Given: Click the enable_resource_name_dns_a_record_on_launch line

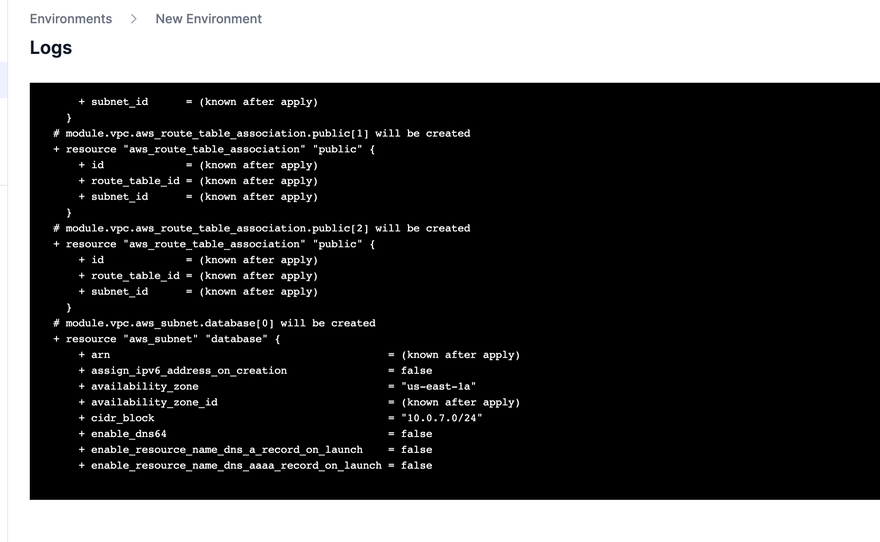Looking at the screenshot, I should click(x=255, y=449).
